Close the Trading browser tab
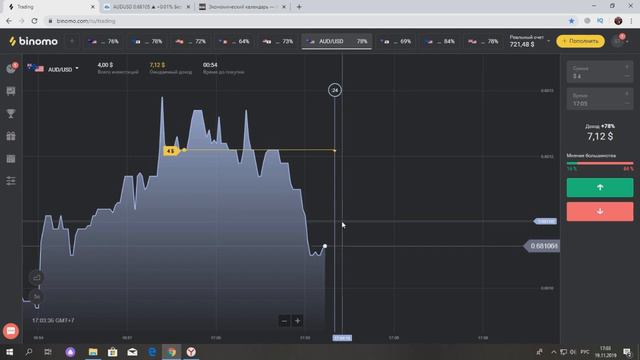This screenshot has width=640, height=360. pos(93,7)
